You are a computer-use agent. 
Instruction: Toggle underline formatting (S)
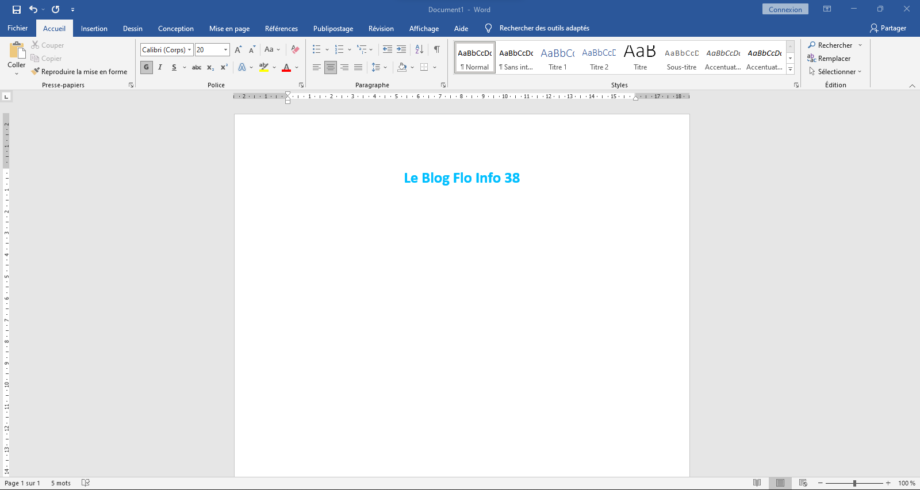coord(174,67)
